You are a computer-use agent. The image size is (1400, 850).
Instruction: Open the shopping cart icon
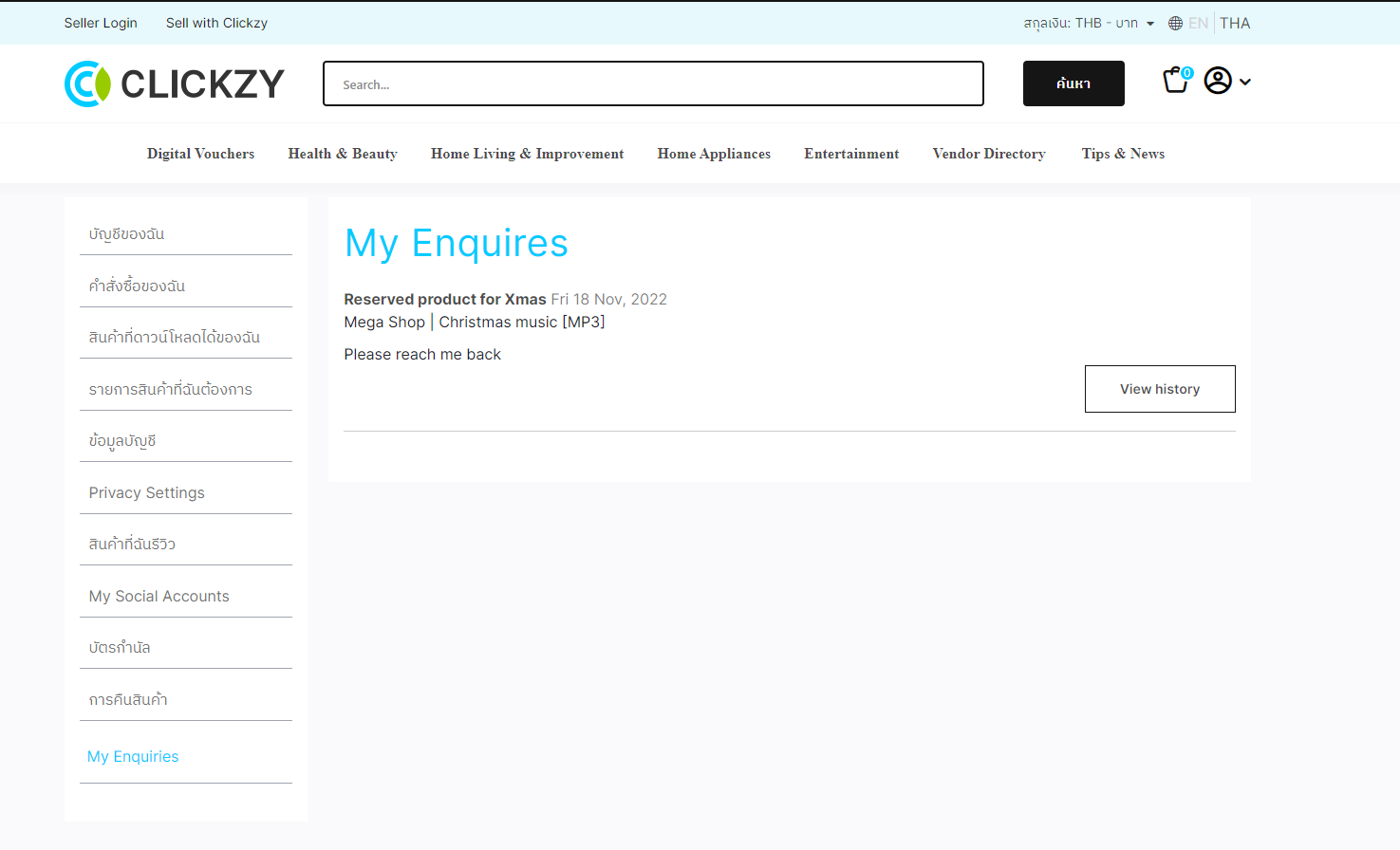1177,81
